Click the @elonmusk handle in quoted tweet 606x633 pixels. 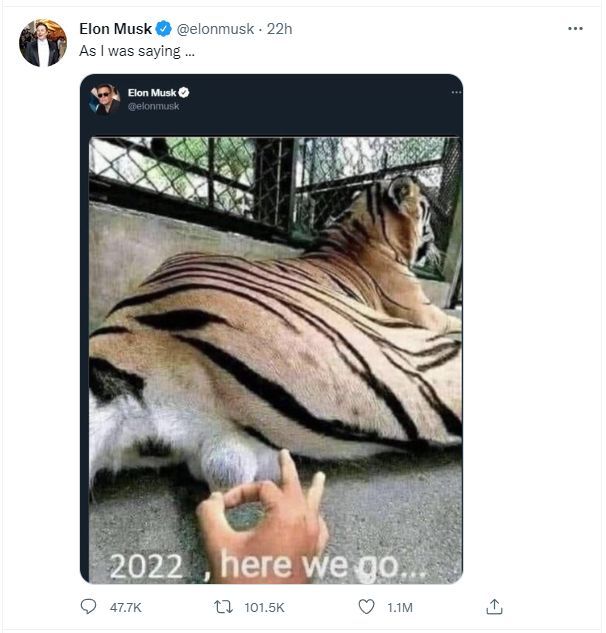153,105
